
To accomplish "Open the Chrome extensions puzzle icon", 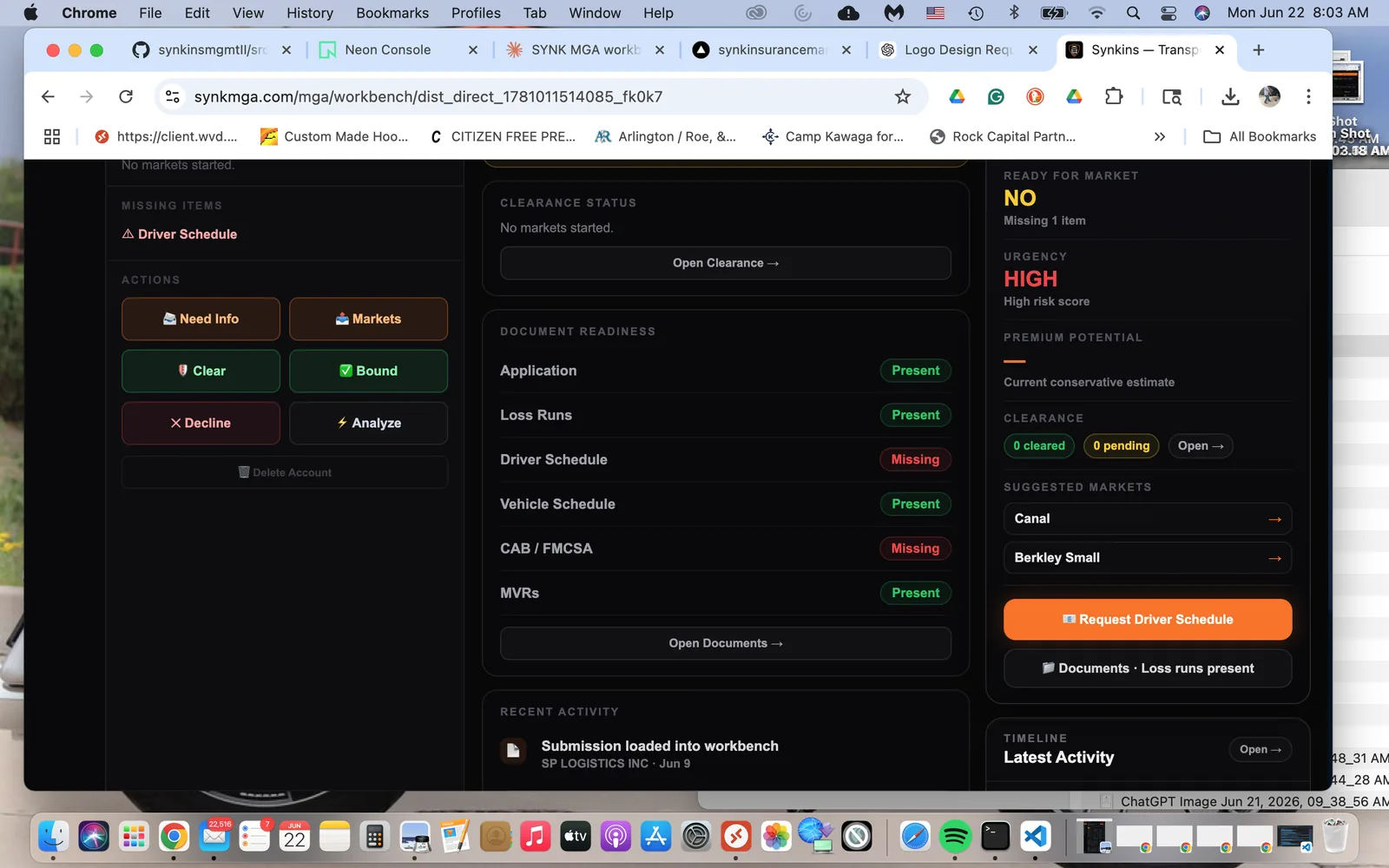I will [x=1114, y=96].
